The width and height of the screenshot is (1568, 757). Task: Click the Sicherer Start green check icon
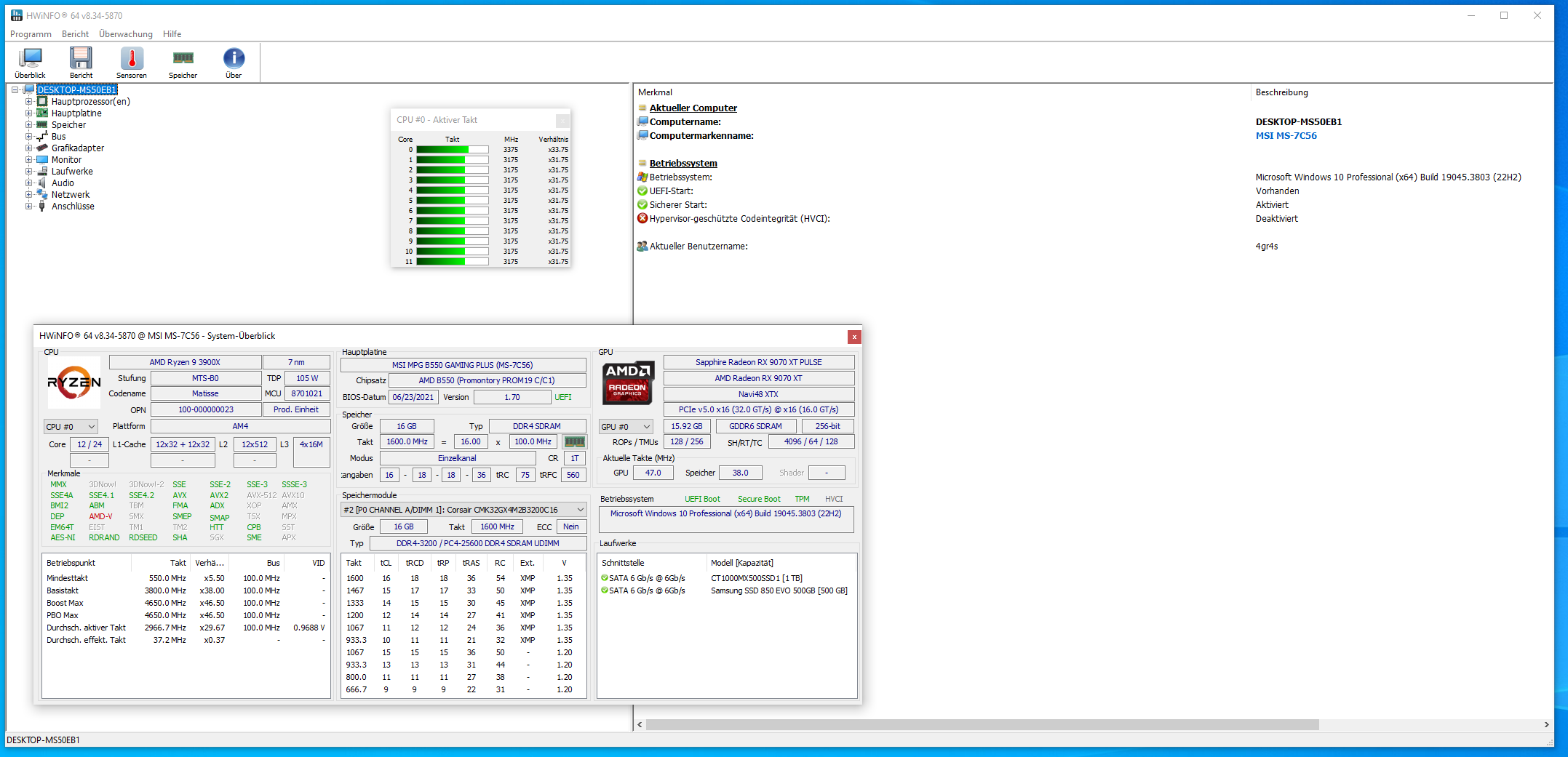(642, 205)
